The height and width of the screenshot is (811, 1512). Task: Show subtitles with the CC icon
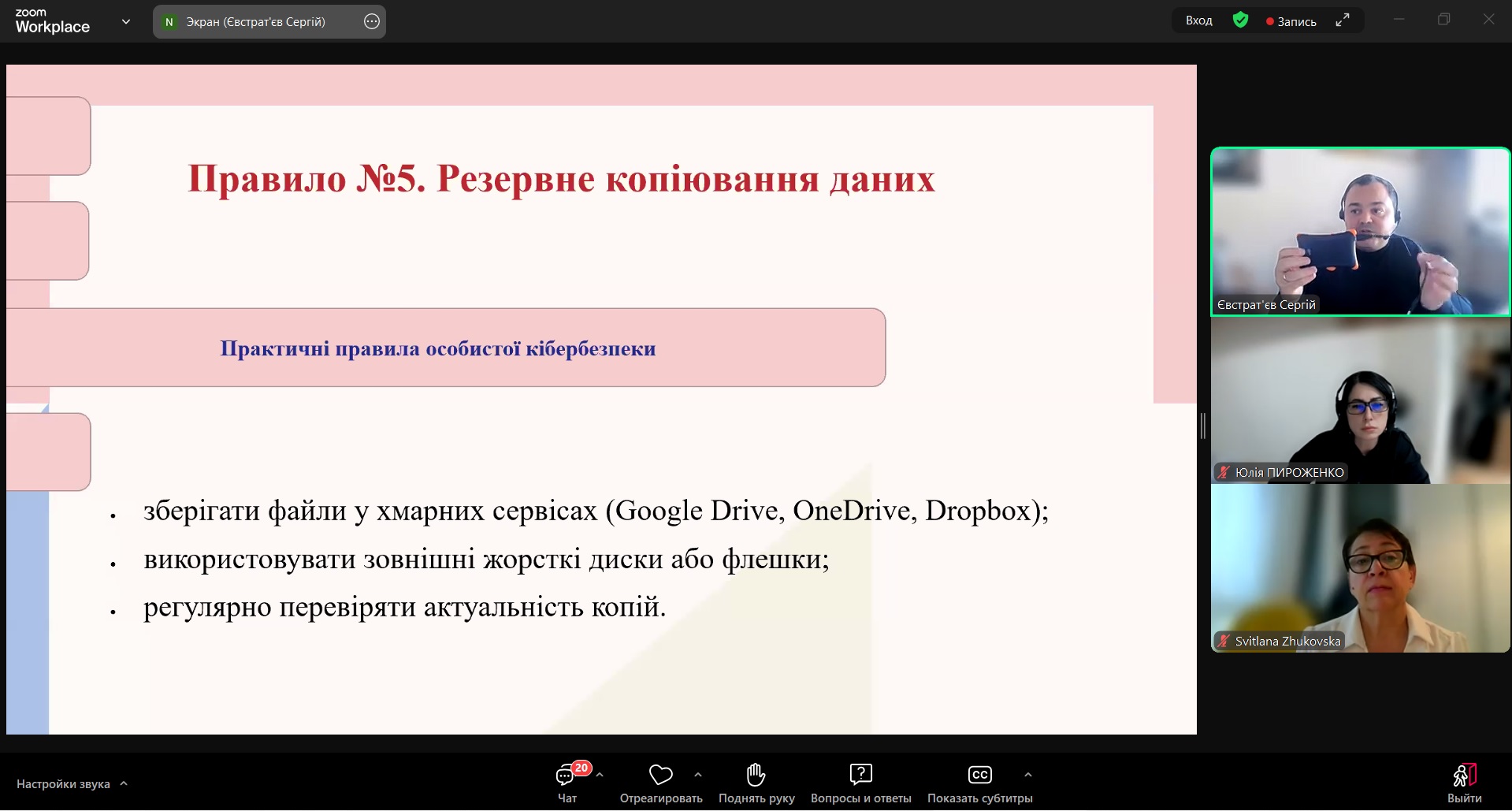[x=979, y=776]
